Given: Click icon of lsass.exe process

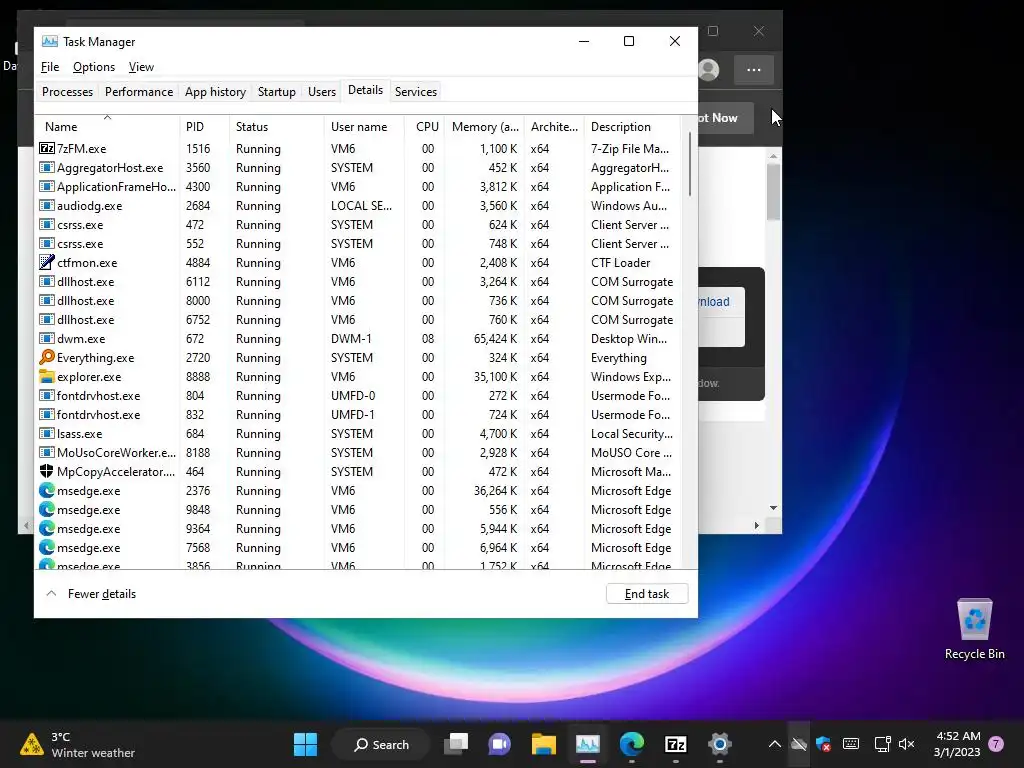Looking at the screenshot, I should [x=46, y=433].
